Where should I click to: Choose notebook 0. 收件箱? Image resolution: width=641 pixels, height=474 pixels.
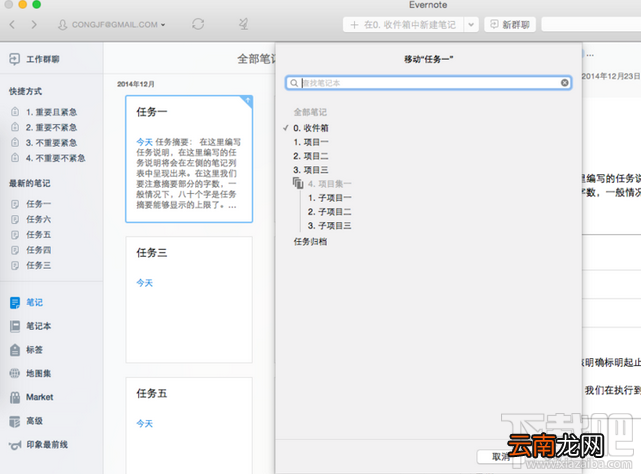(x=311, y=128)
